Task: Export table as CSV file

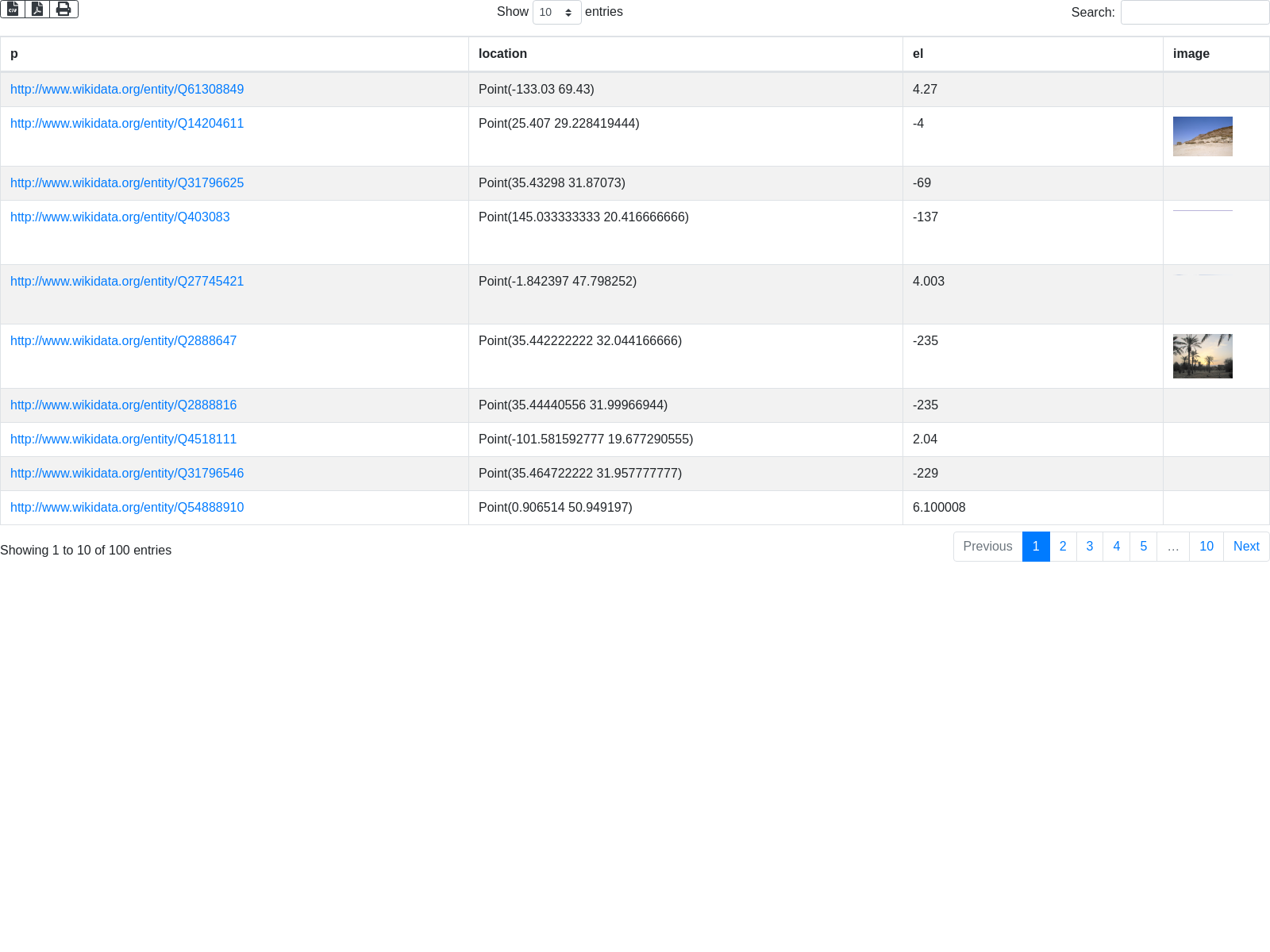Action: tap(13, 10)
